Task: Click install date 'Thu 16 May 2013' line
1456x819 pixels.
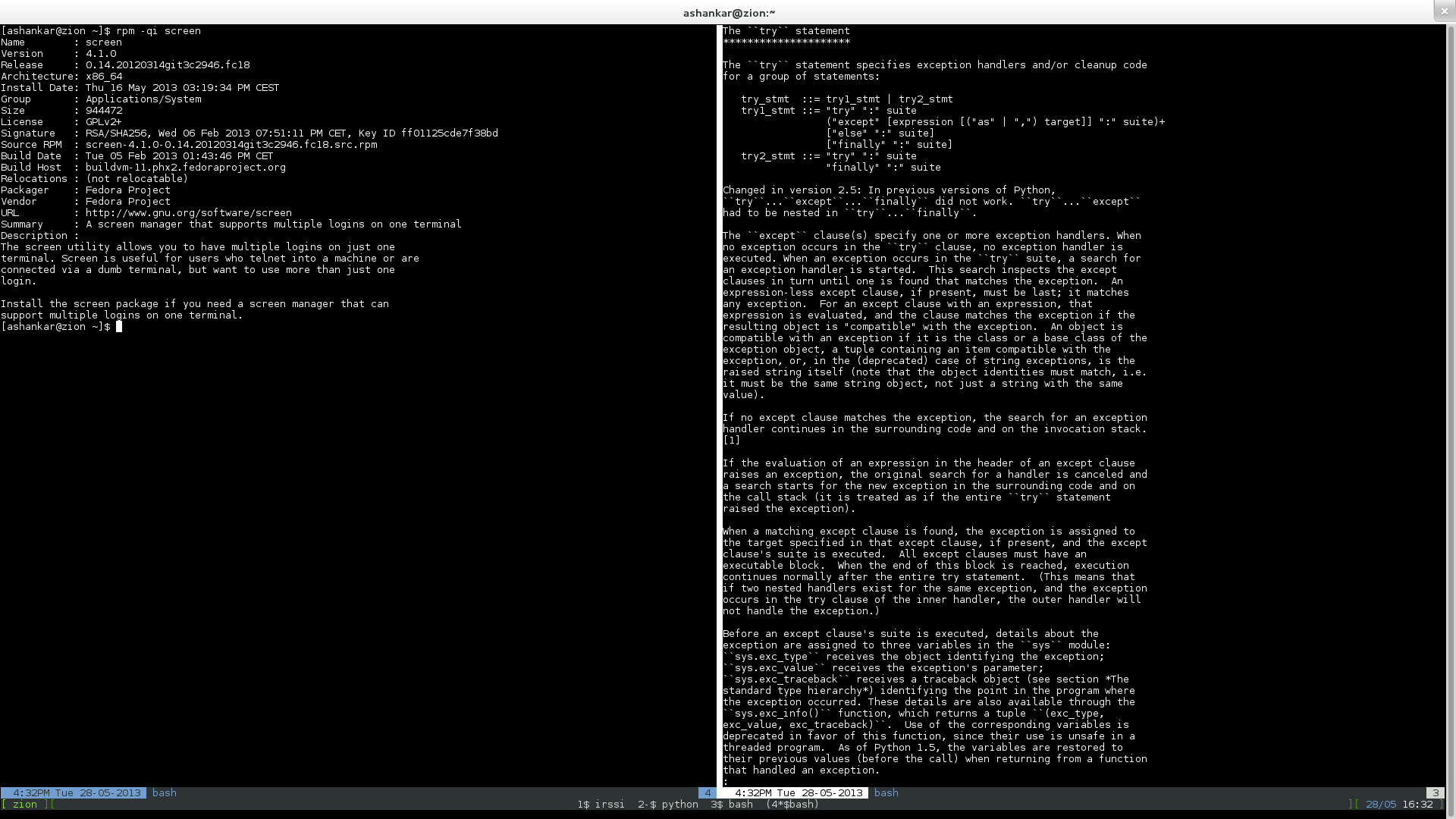Action: pyautogui.click(x=140, y=88)
